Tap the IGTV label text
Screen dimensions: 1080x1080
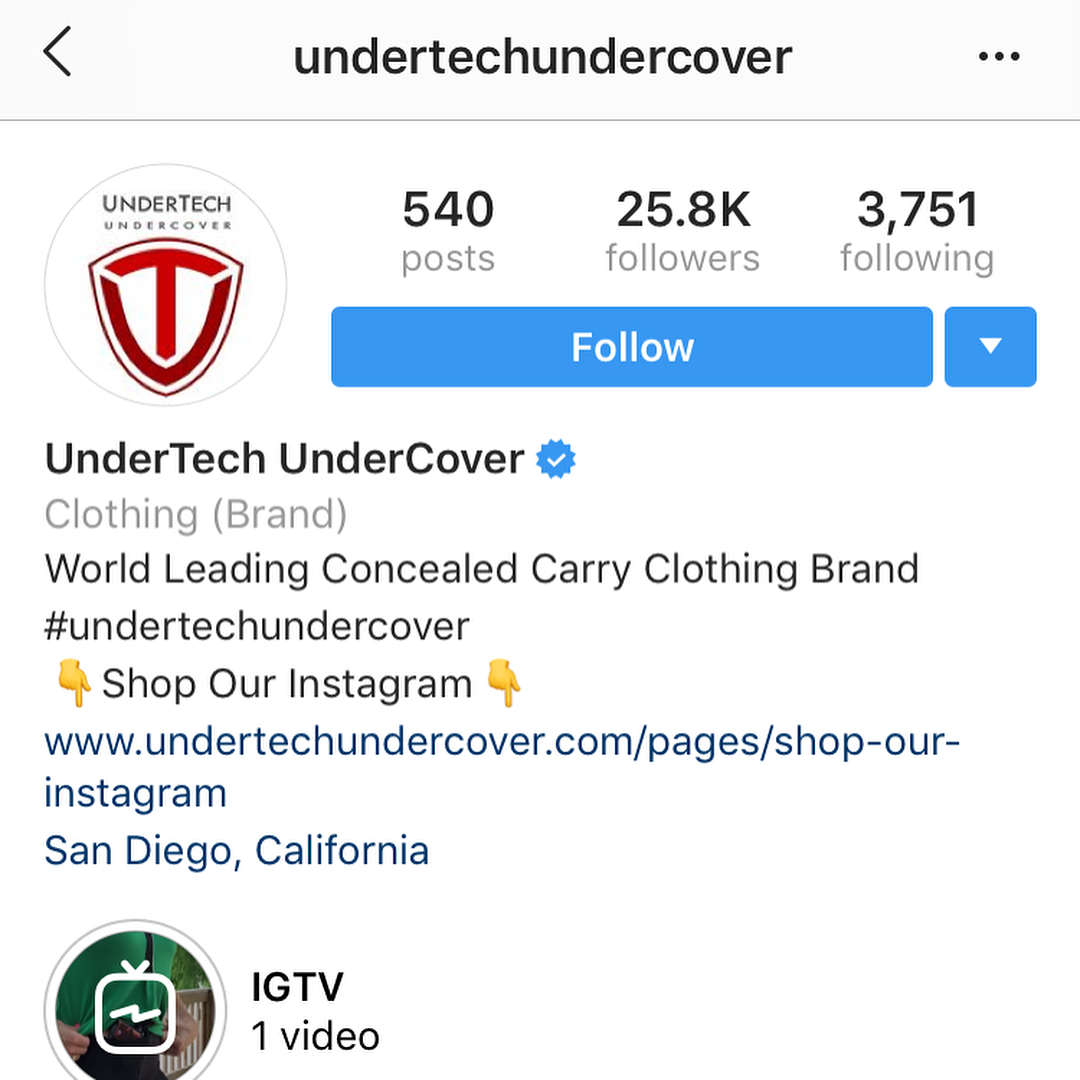(298, 986)
